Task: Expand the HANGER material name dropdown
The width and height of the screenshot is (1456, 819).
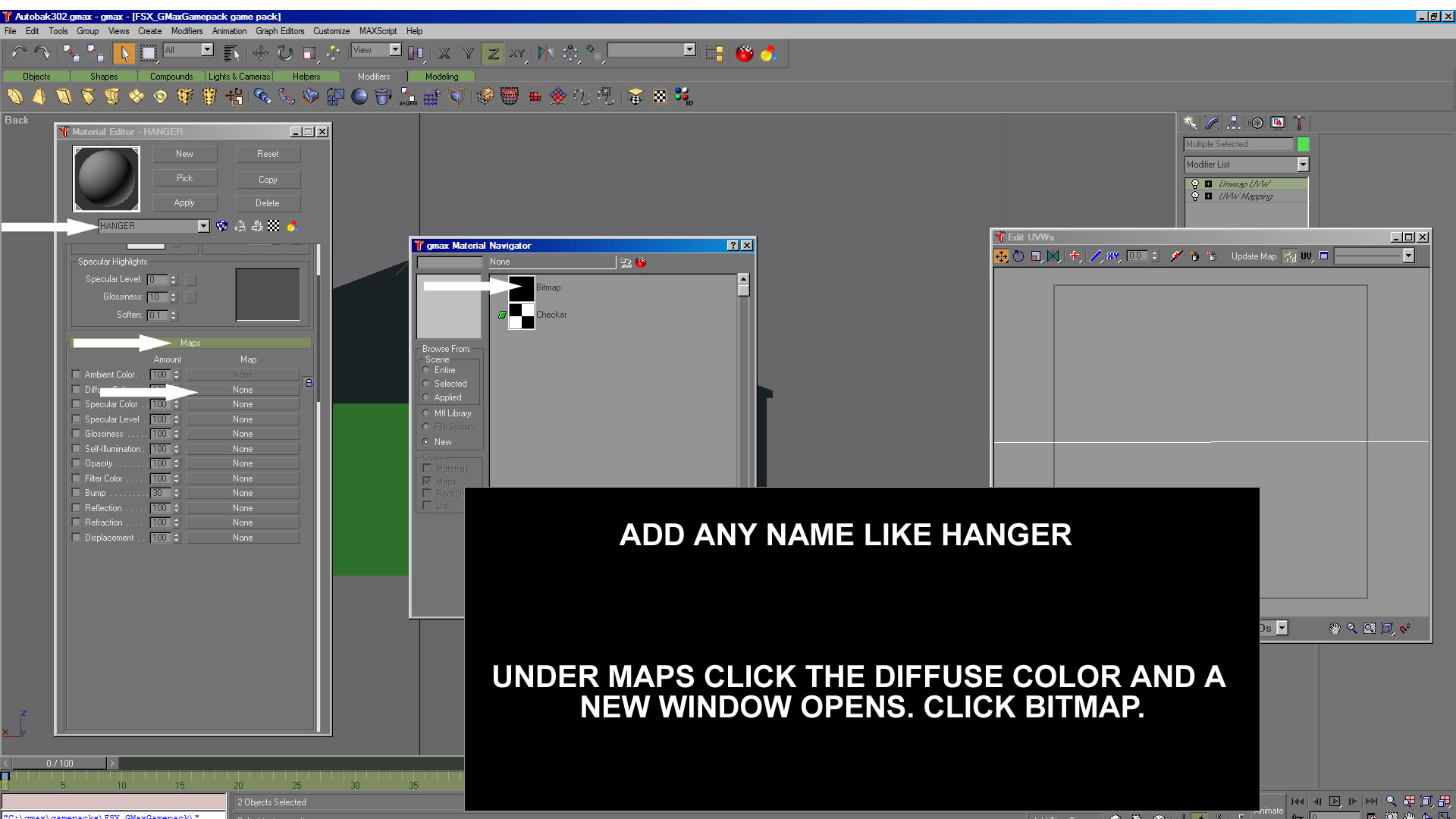Action: (x=203, y=226)
